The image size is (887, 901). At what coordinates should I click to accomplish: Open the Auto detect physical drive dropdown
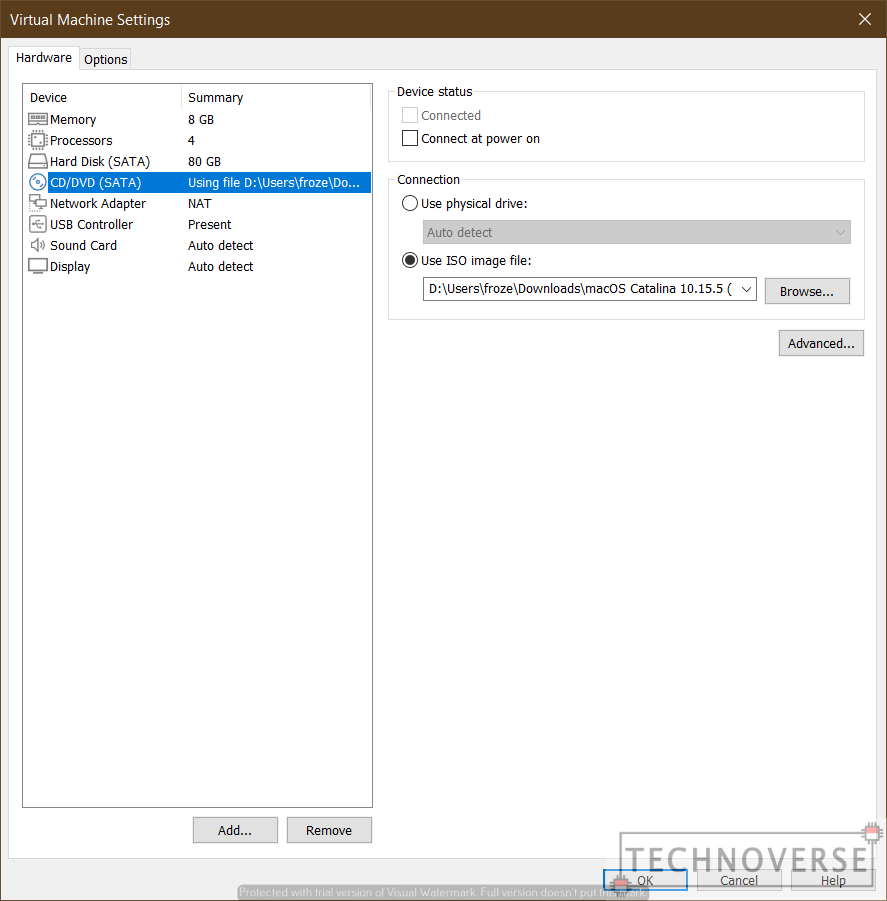pyautogui.click(x=637, y=232)
